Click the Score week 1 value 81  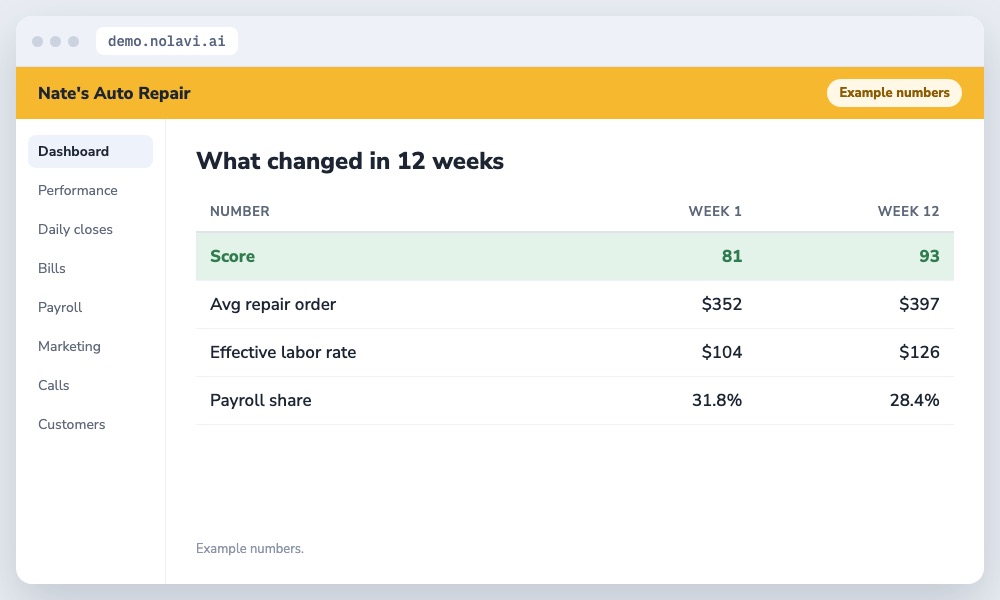point(732,256)
